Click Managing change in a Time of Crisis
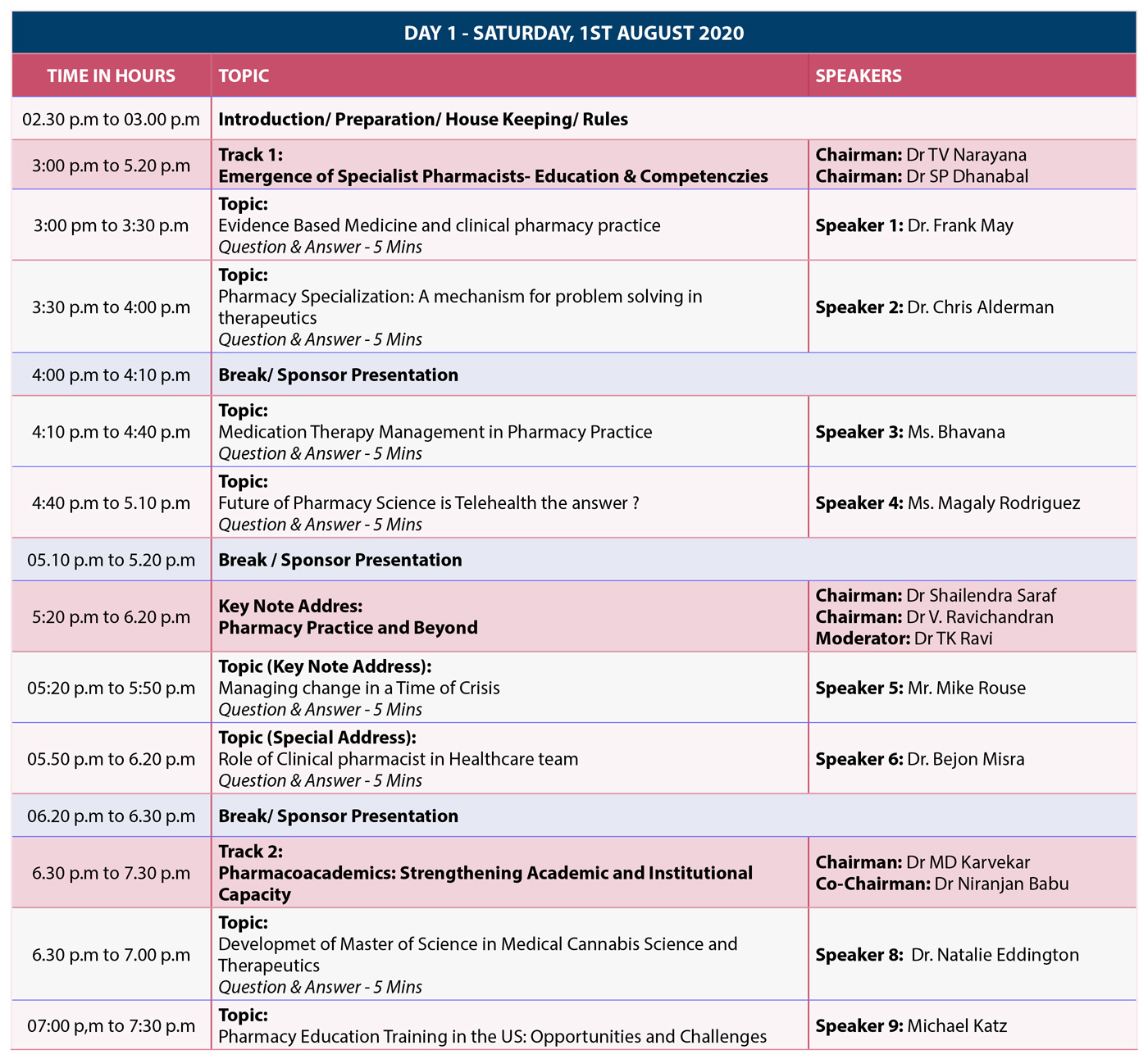 [358, 689]
